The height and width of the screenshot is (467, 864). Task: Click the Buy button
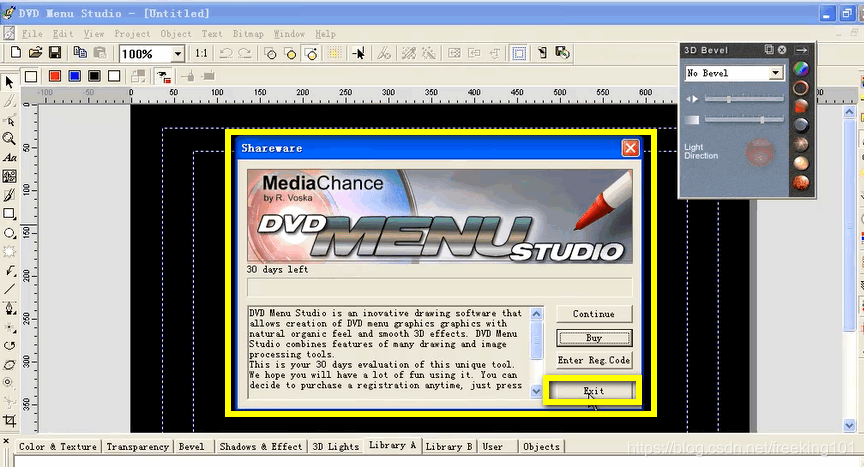(x=593, y=338)
